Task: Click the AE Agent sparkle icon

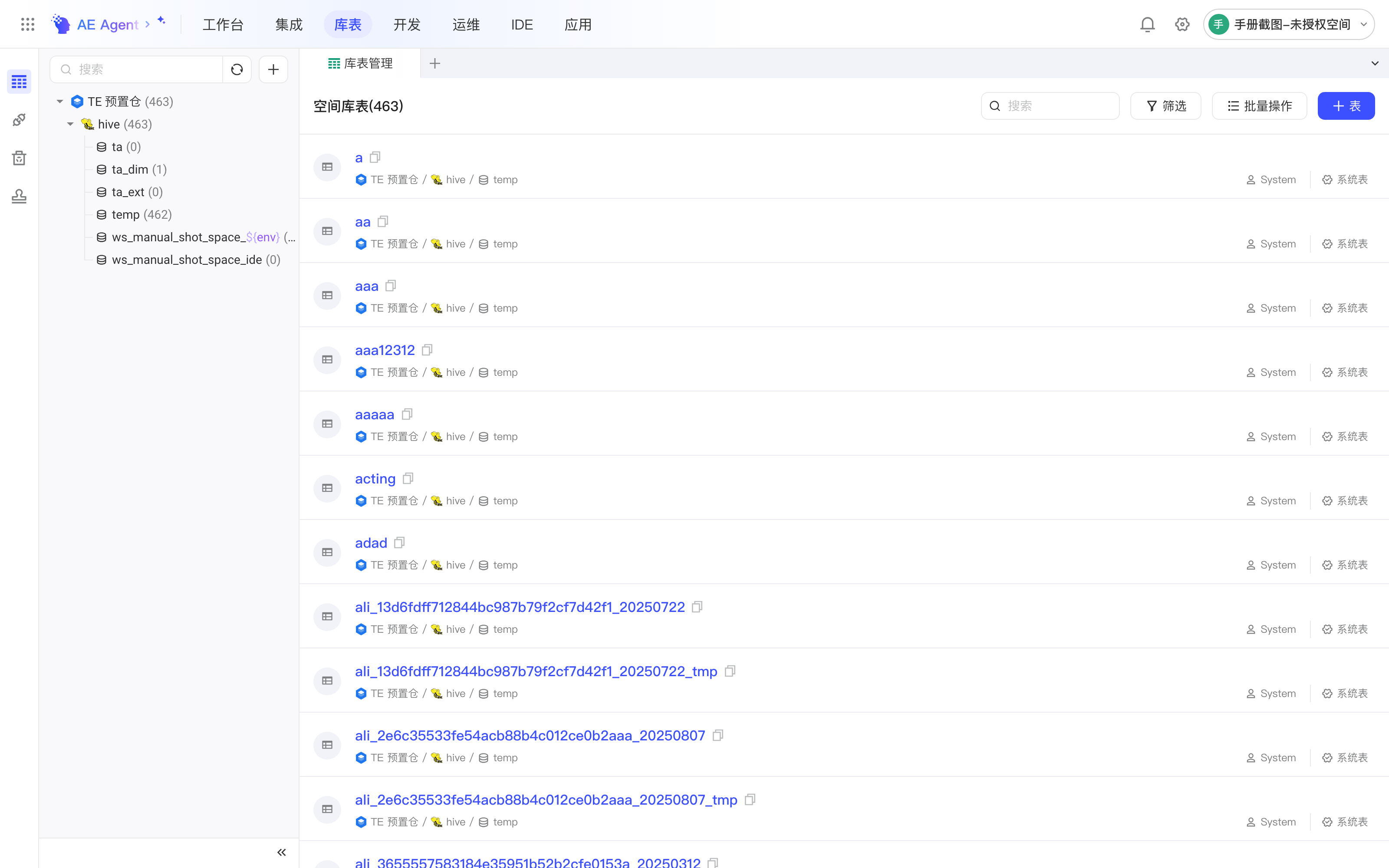Action: tap(162, 21)
